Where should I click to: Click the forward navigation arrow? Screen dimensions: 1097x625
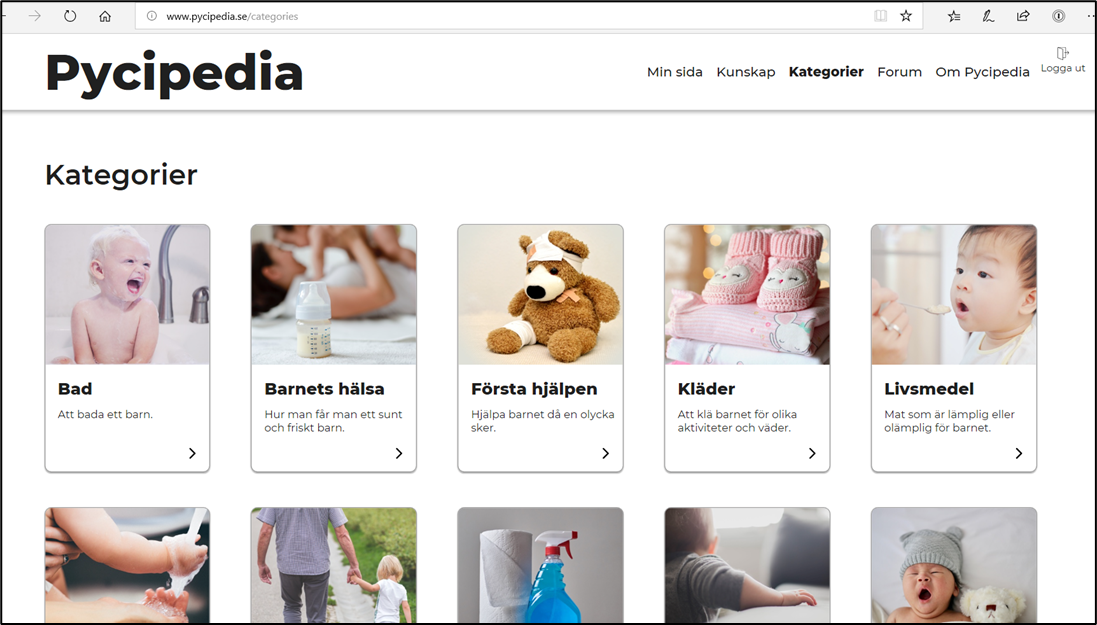[34, 16]
